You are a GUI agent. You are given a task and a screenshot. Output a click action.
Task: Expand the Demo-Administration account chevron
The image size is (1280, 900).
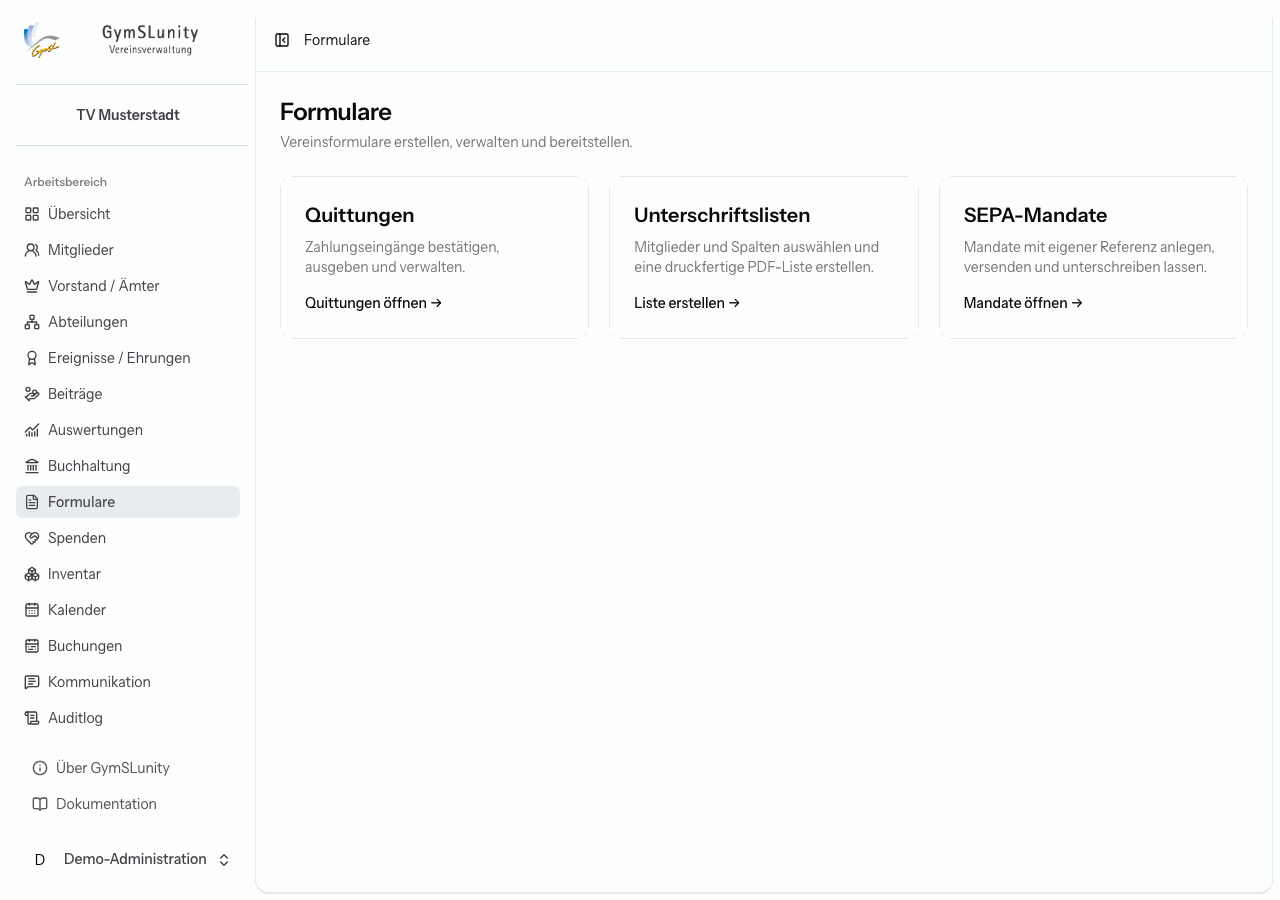point(224,860)
